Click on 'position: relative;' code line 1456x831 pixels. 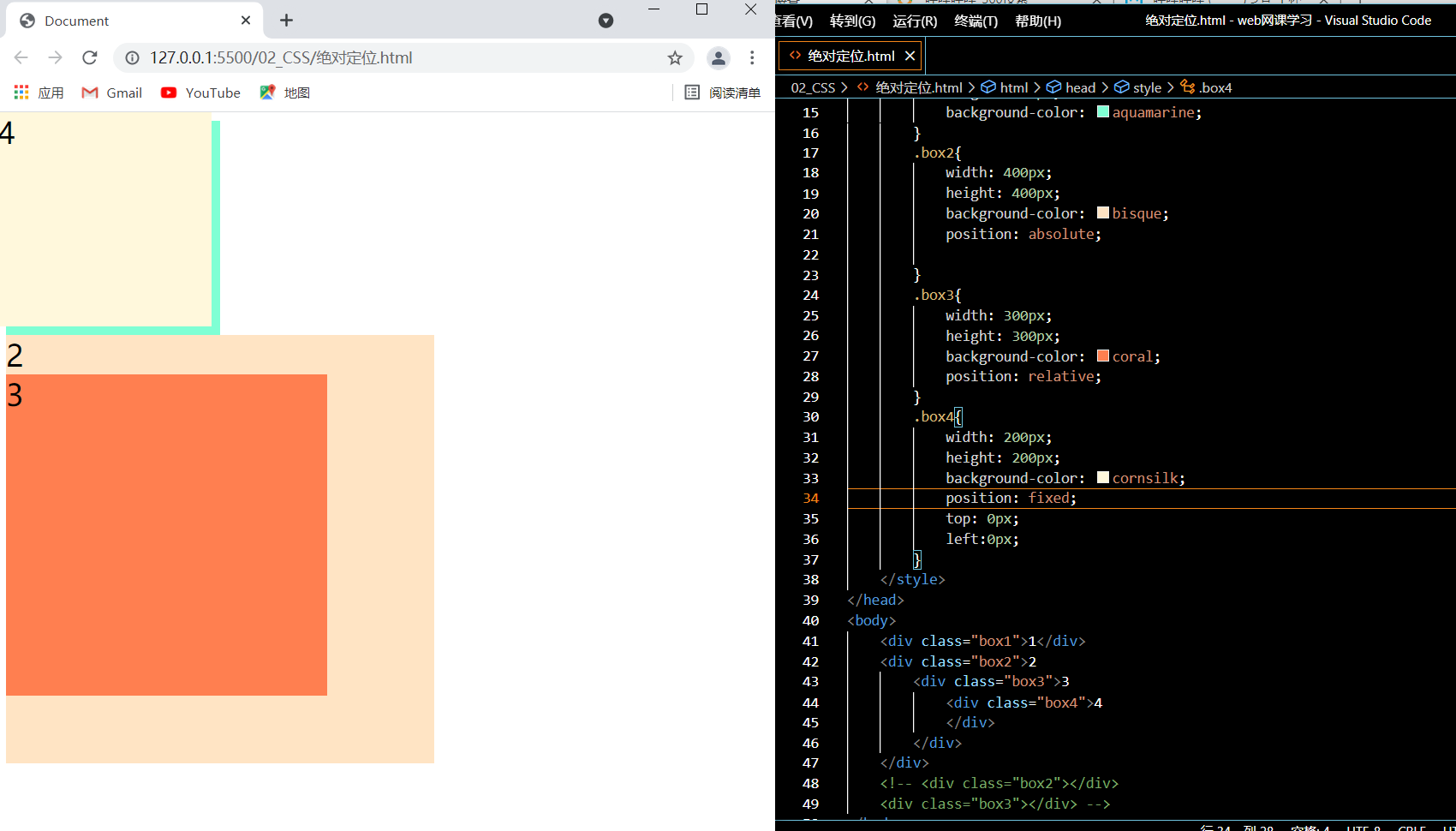pyautogui.click(x=1023, y=376)
